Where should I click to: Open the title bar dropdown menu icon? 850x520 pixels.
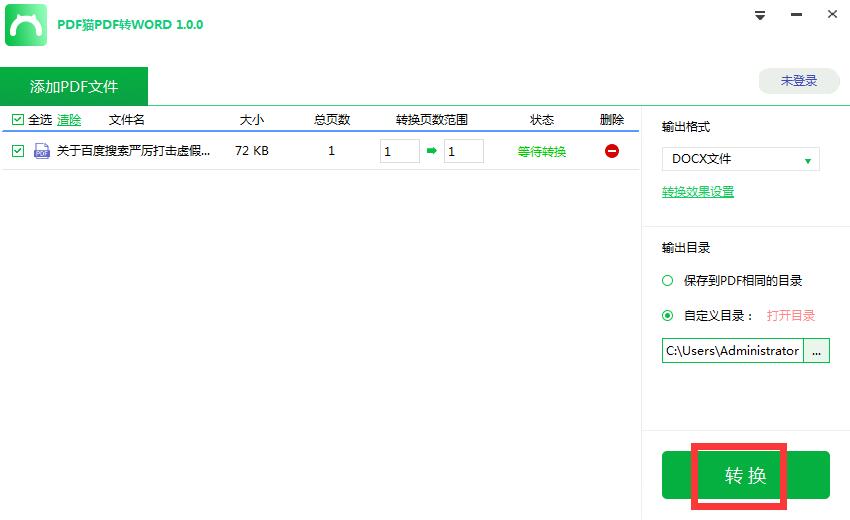[x=760, y=15]
